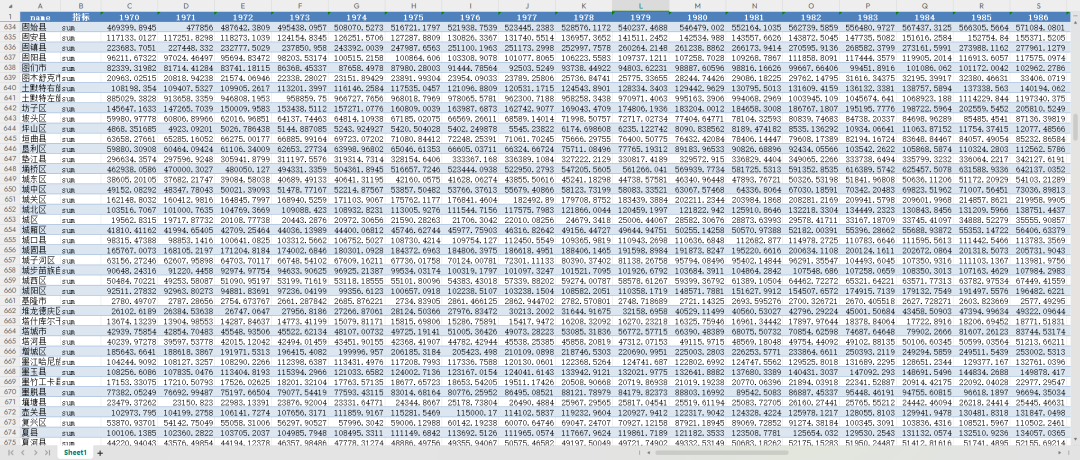
Task: Select column P header
Action: tap(867, 6)
